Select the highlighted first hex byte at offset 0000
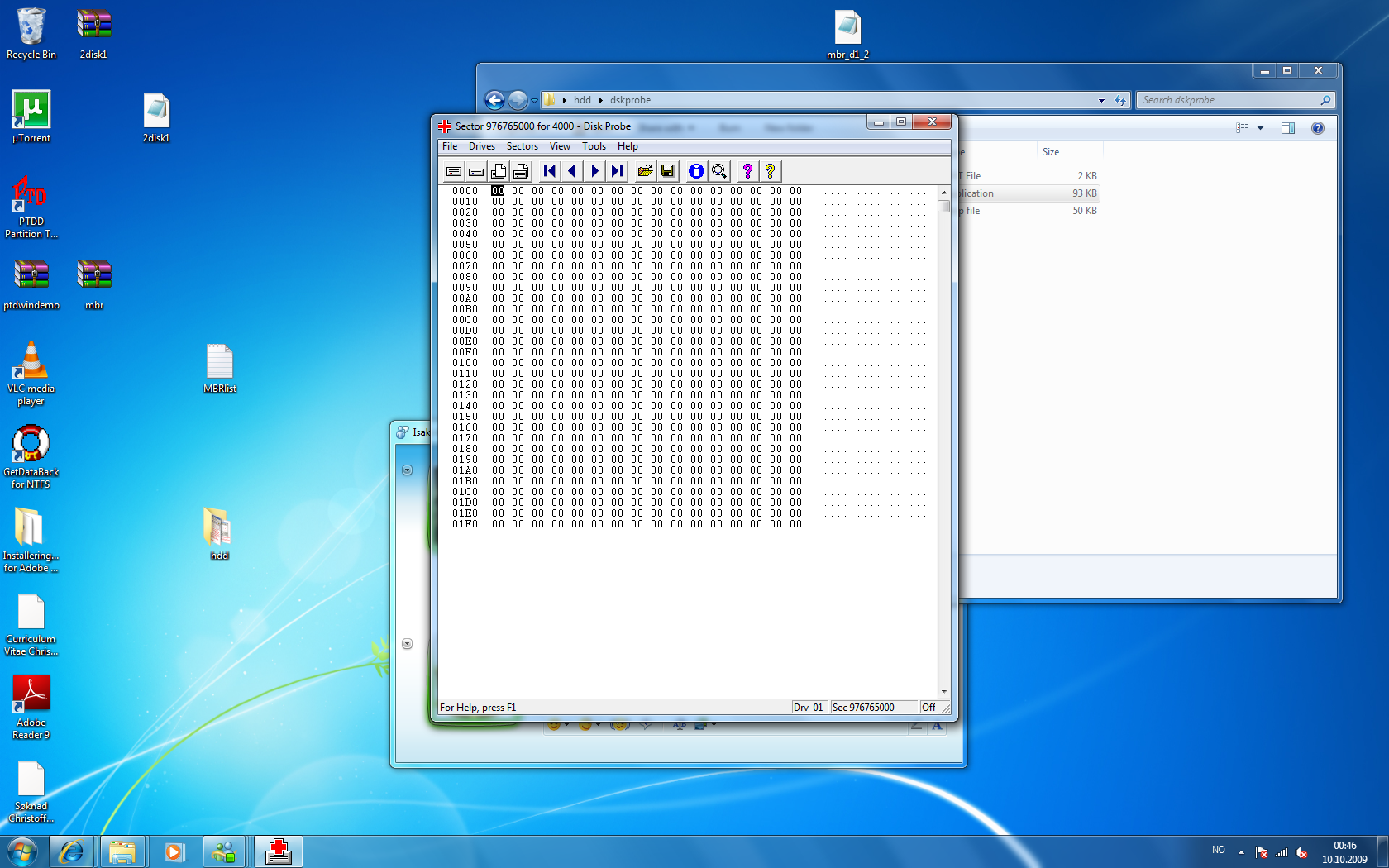 coord(498,191)
